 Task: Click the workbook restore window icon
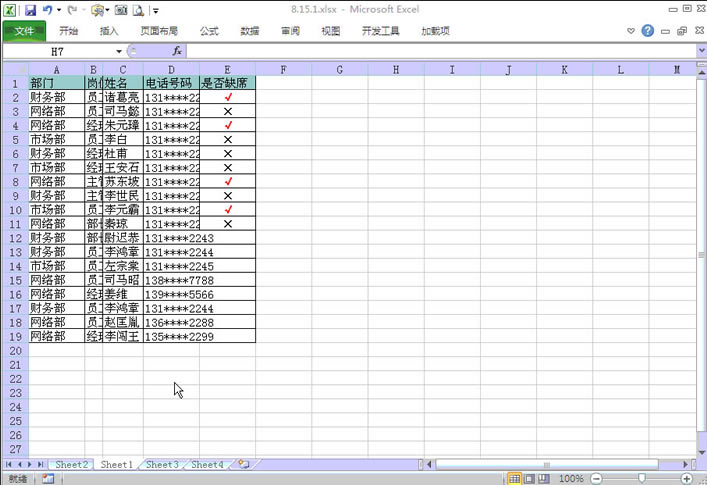click(682, 31)
